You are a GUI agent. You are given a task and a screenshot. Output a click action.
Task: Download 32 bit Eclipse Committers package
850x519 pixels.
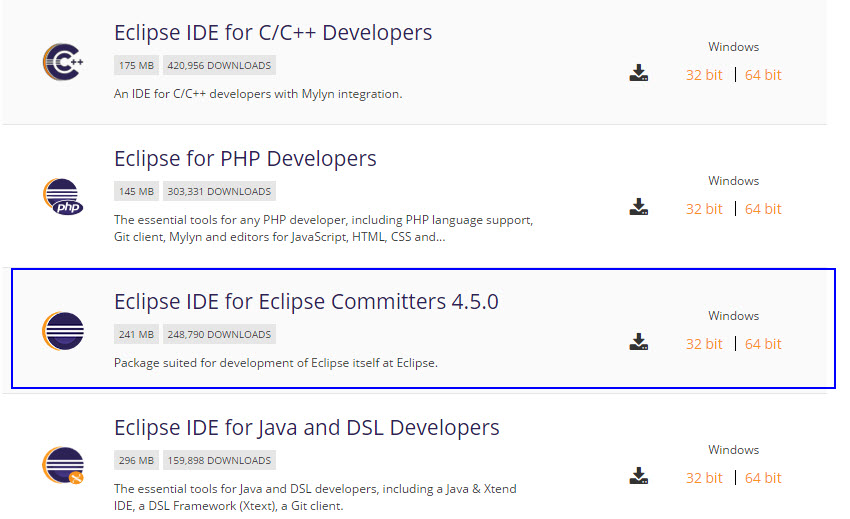coord(703,344)
